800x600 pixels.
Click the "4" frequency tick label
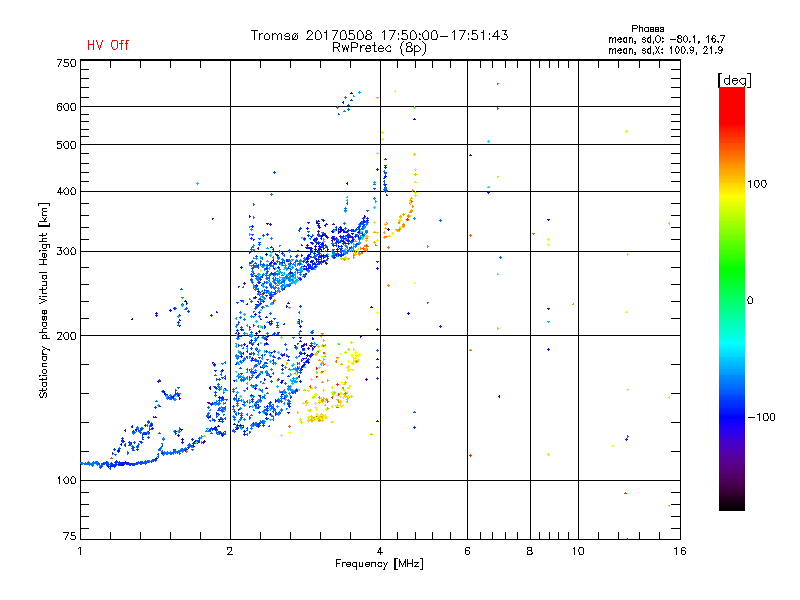(x=380, y=551)
